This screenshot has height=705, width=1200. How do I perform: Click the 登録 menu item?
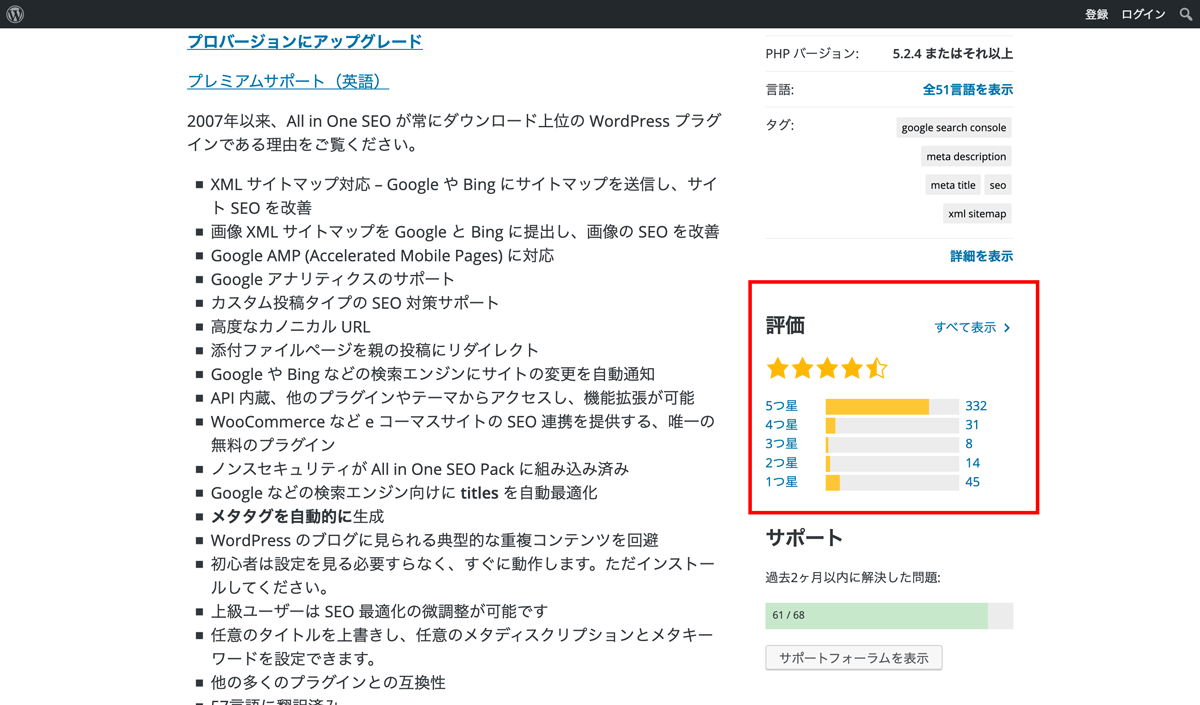1097,14
